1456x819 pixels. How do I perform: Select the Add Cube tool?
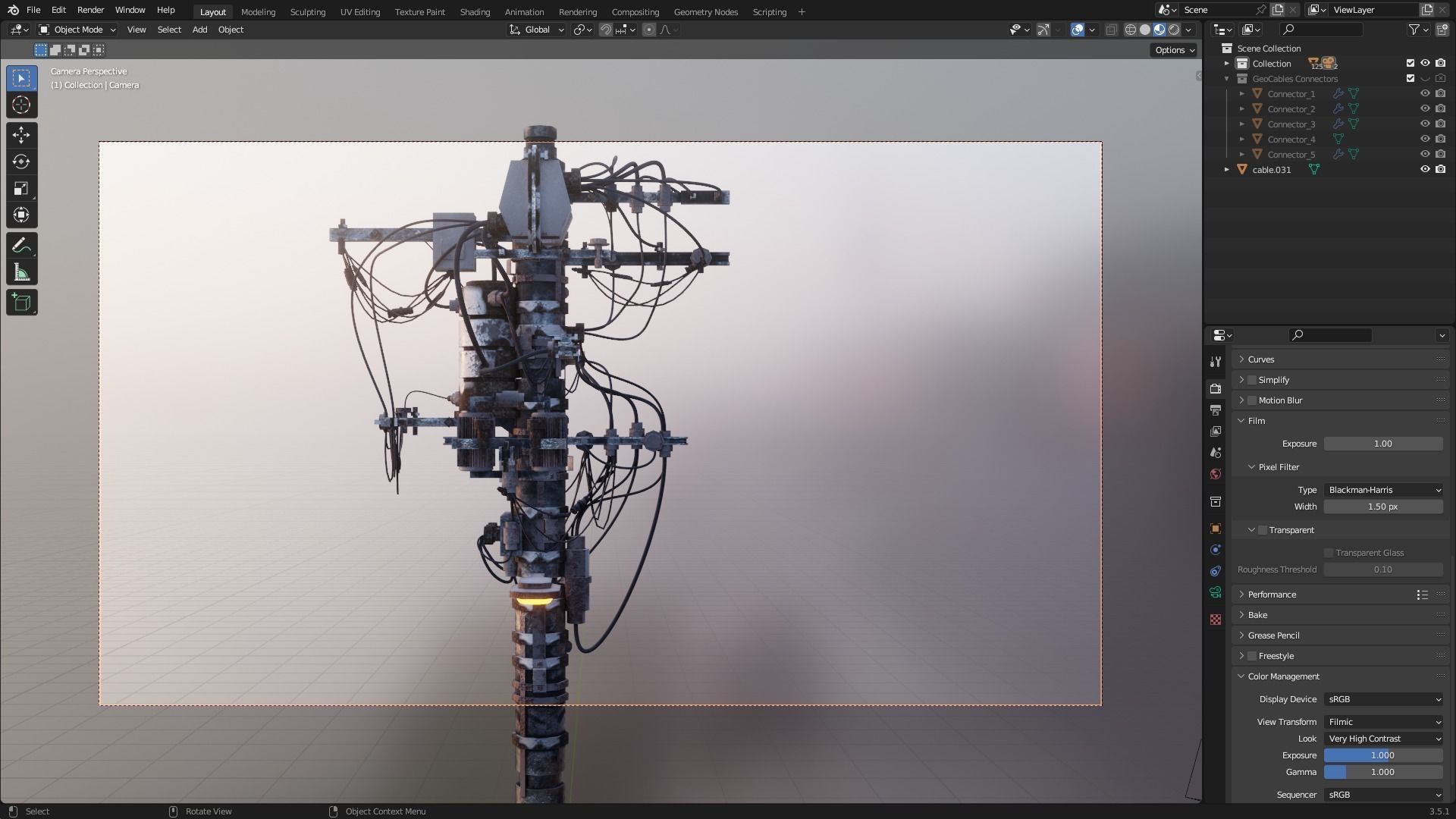pos(21,303)
